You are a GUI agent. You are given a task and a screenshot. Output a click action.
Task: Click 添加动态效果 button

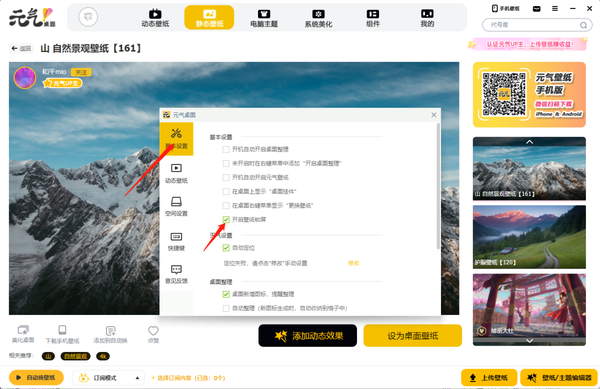point(308,336)
